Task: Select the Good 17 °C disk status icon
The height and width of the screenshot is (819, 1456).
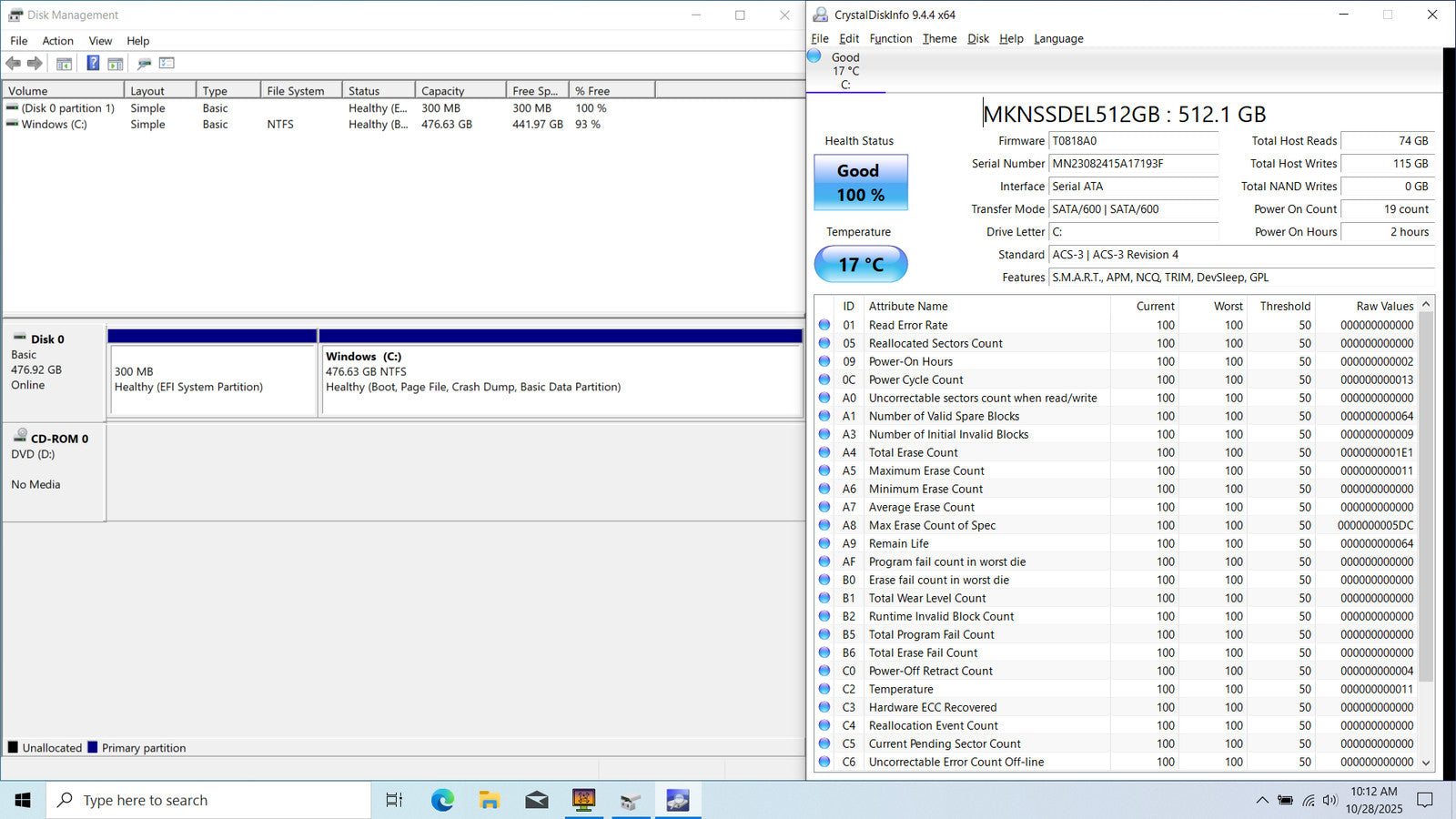Action: point(814,56)
